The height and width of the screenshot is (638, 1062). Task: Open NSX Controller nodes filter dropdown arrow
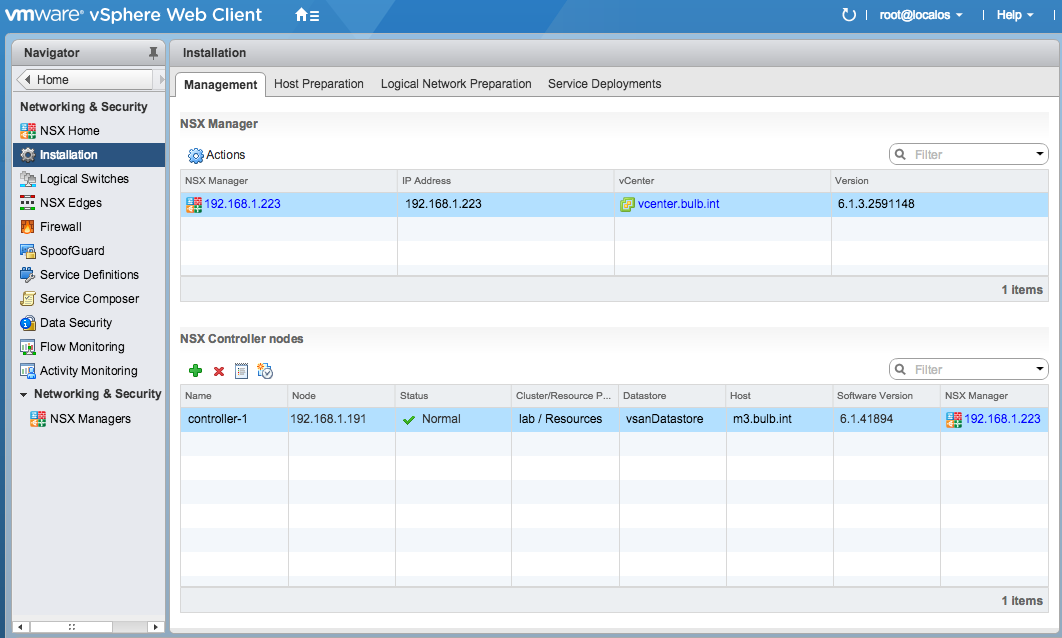pos(1040,369)
